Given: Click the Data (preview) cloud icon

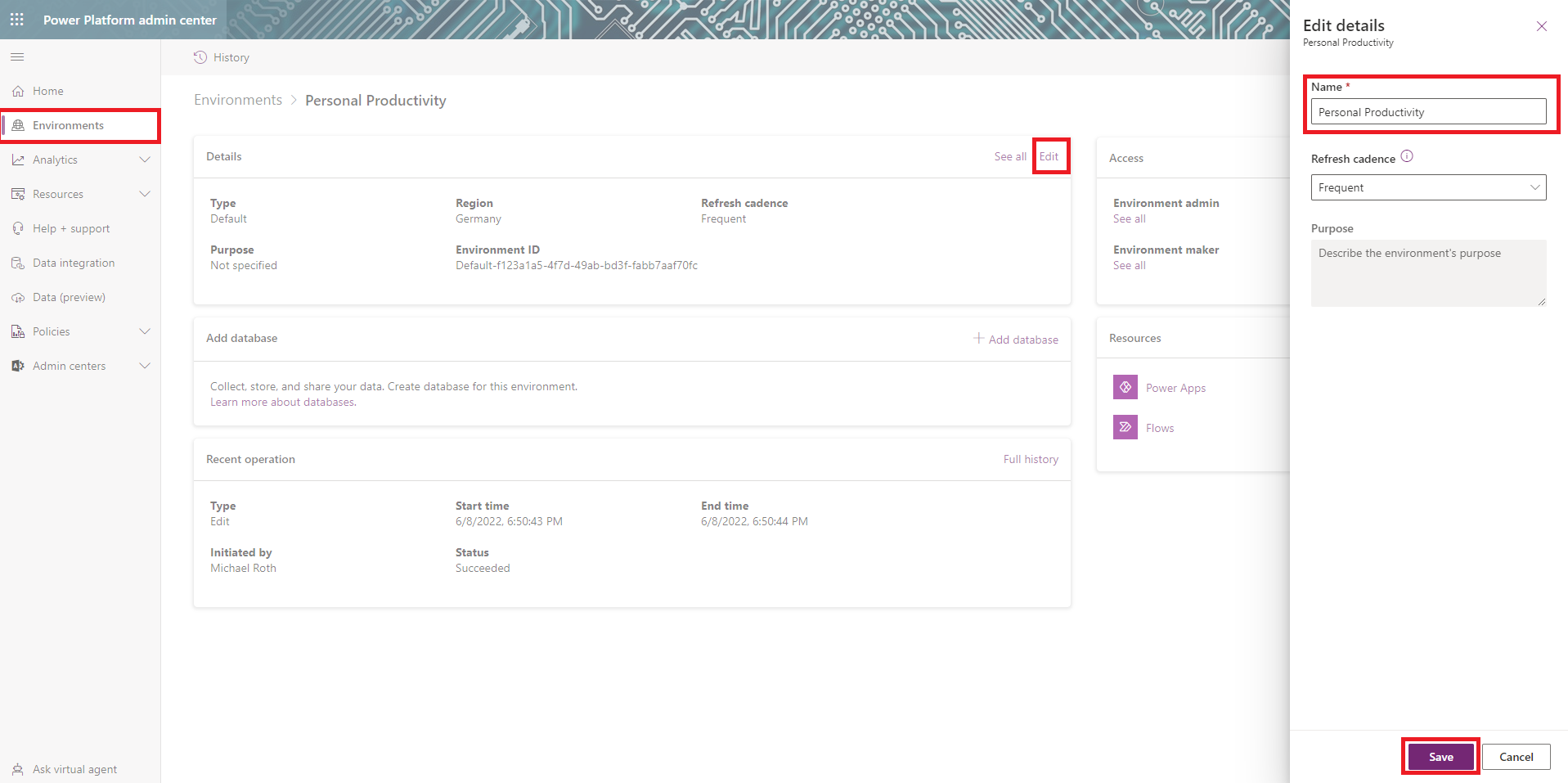Looking at the screenshot, I should 18,297.
